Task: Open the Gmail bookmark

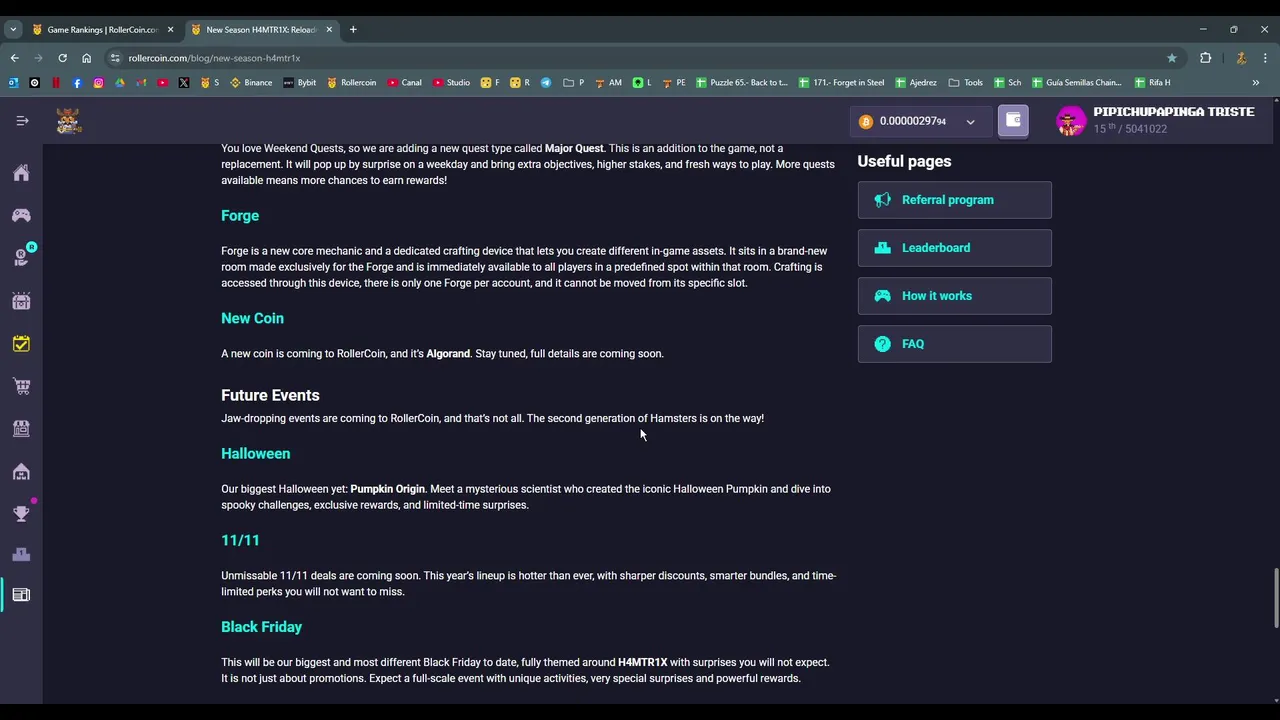Action: pyautogui.click(x=141, y=83)
